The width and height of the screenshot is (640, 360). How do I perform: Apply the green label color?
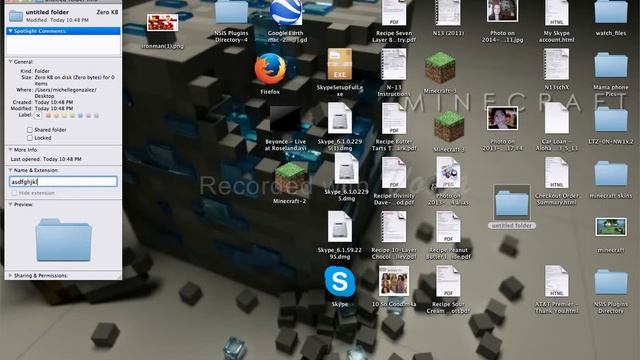tap(72, 116)
